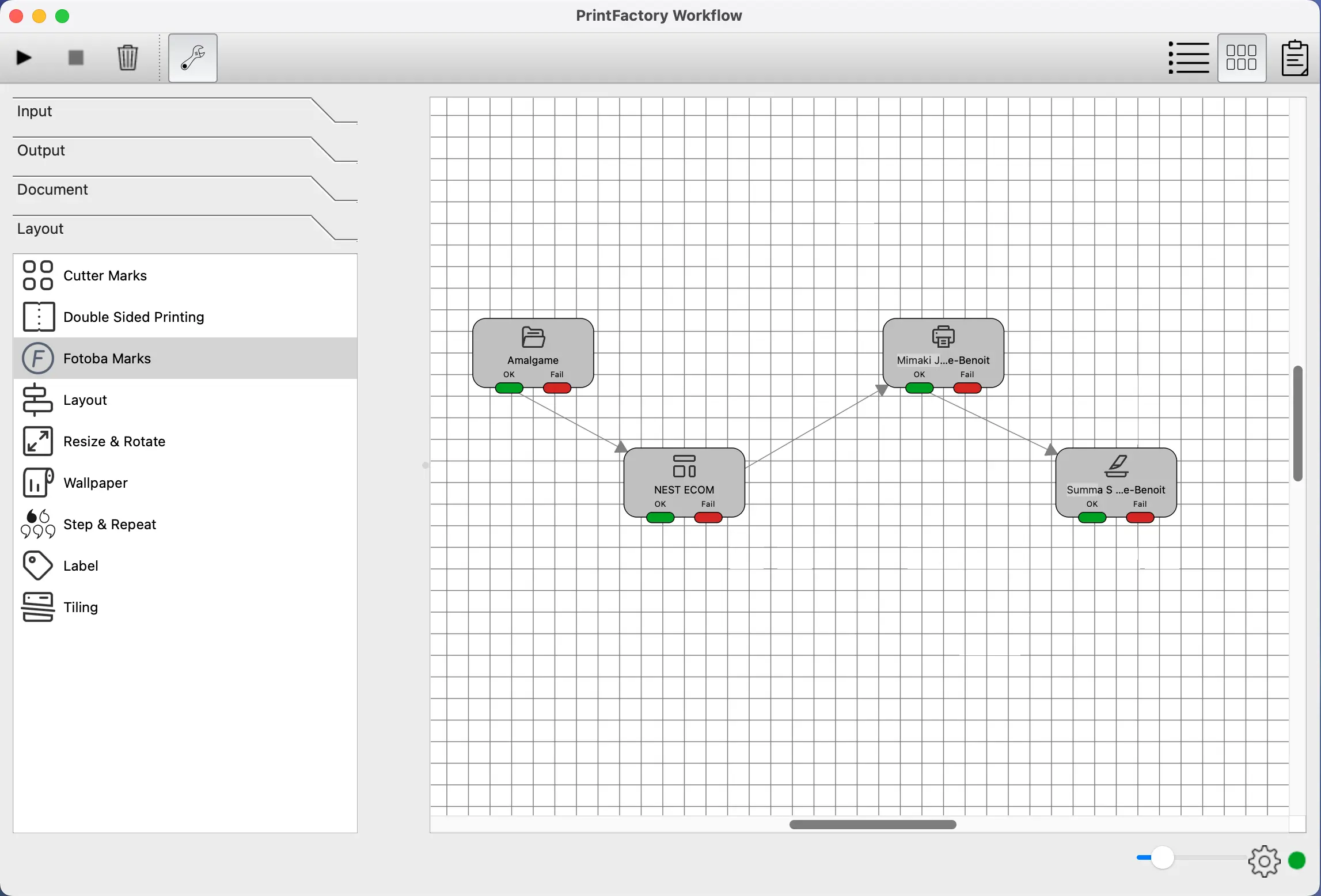Click Mimaki node green OK connector
This screenshot has width=1321, height=896.
coord(920,388)
